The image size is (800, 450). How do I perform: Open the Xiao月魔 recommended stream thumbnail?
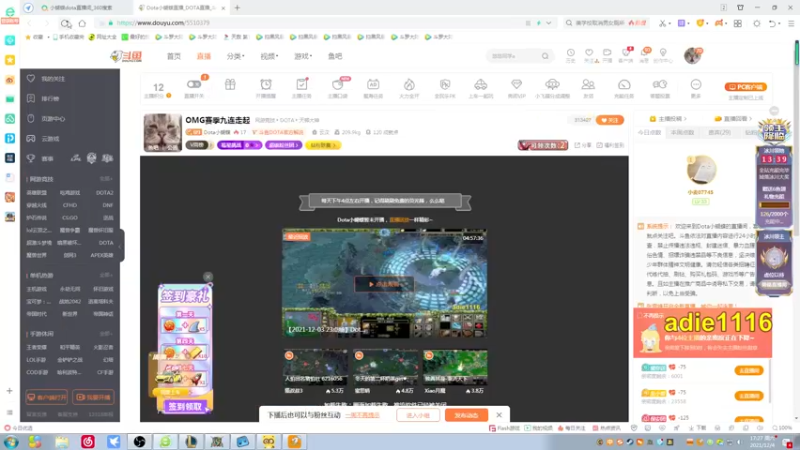455,367
